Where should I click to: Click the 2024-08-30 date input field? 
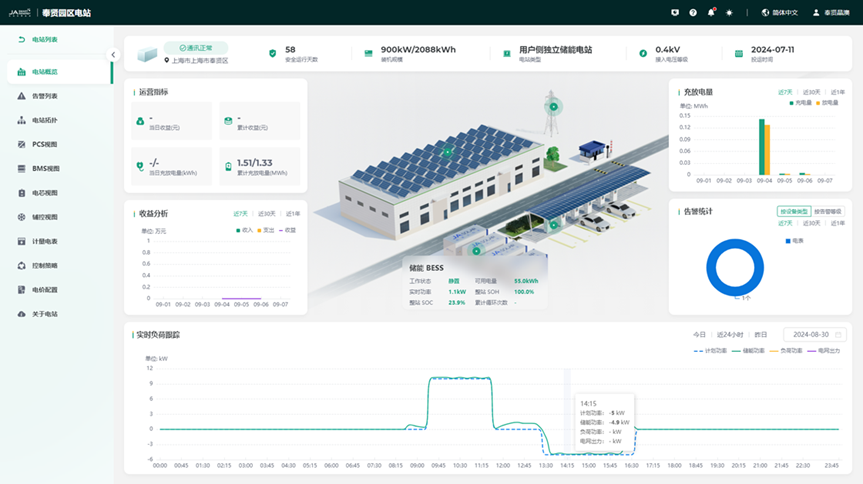tap(810, 334)
